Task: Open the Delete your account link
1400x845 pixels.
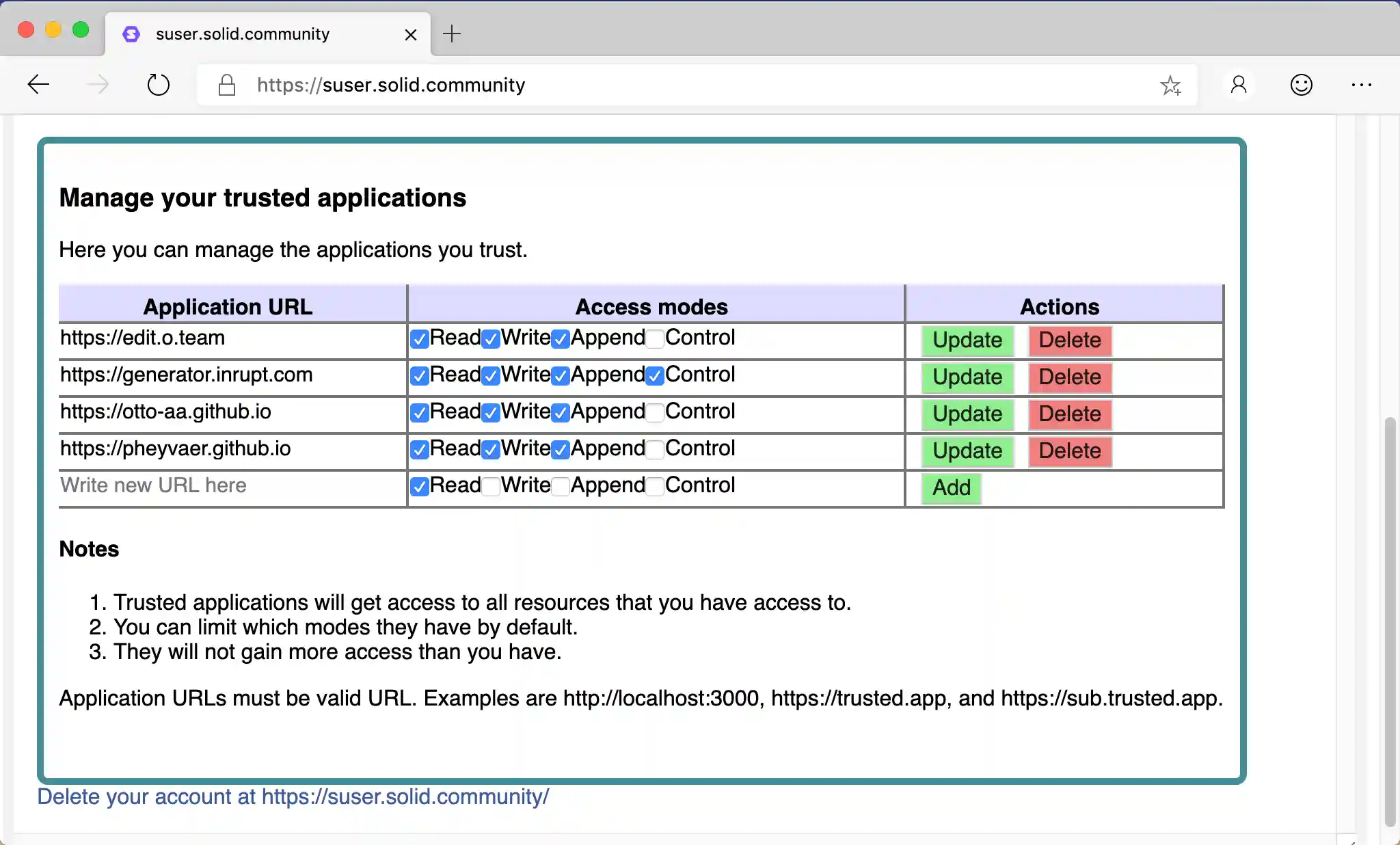Action: [293, 796]
